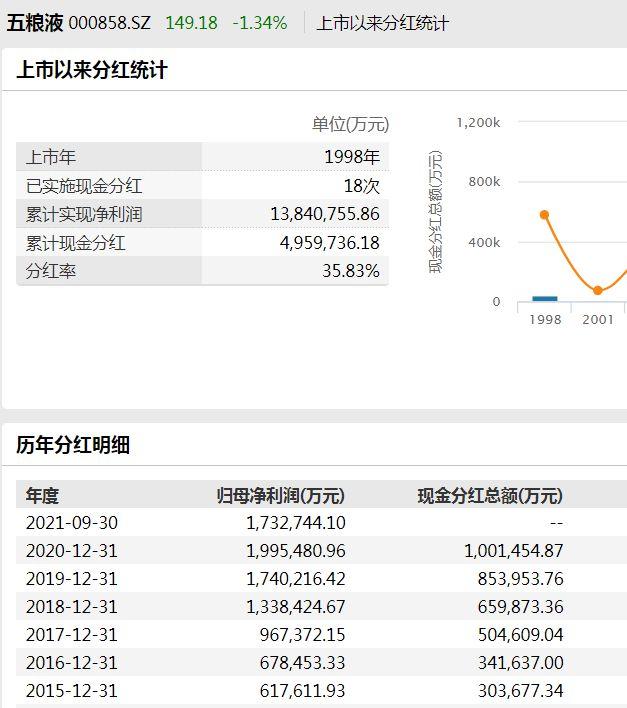Viewport: 627px width, 708px height.
Task: Click column header 年度
Action: coord(42,495)
